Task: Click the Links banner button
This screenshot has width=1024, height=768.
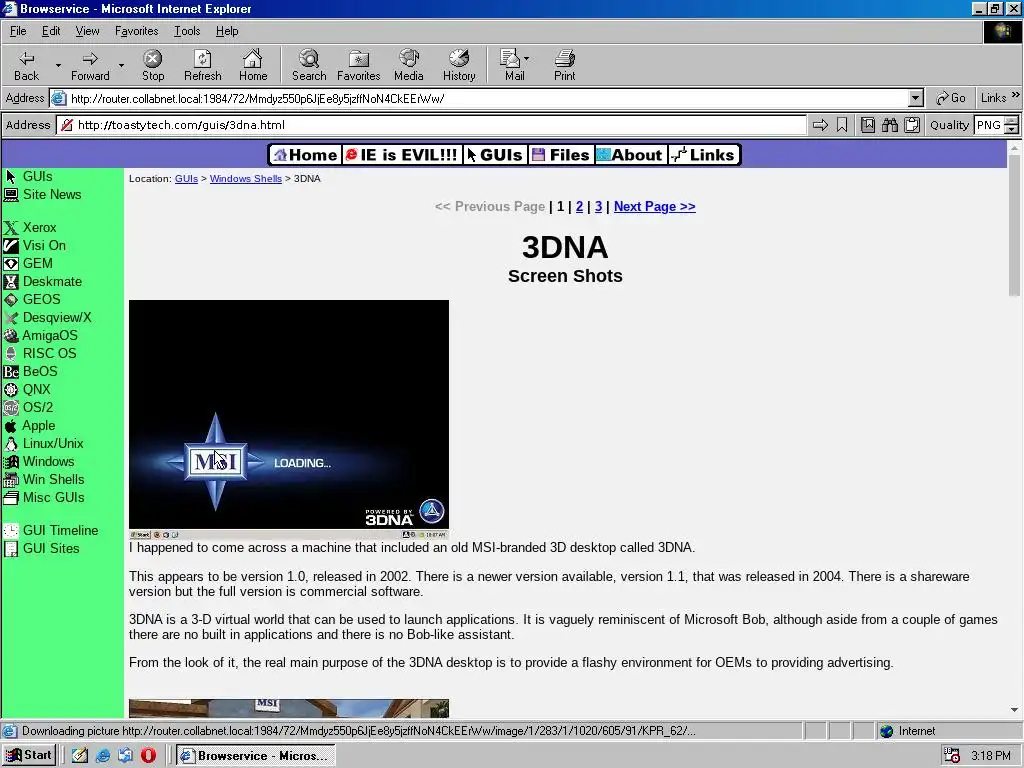Action: point(705,155)
